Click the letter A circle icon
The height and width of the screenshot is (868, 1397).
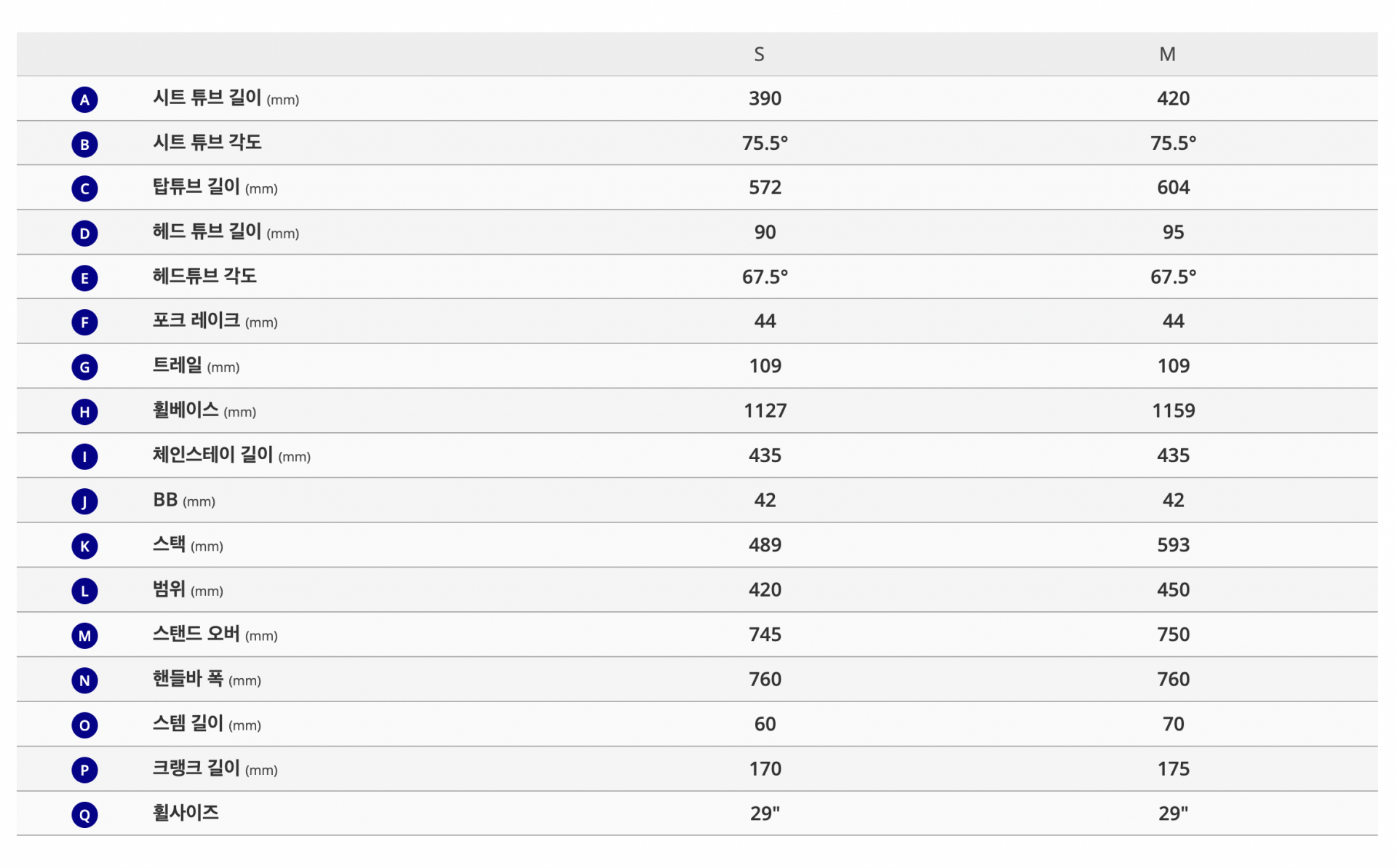tap(84, 100)
